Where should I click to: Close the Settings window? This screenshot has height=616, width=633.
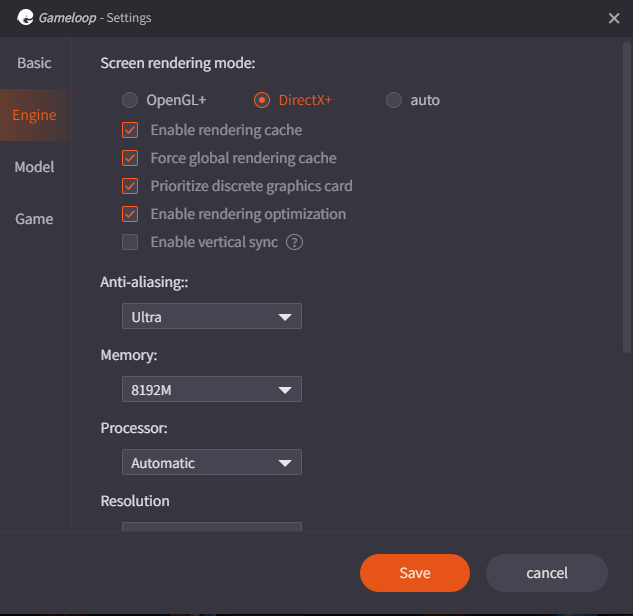(x=614, y=18)
